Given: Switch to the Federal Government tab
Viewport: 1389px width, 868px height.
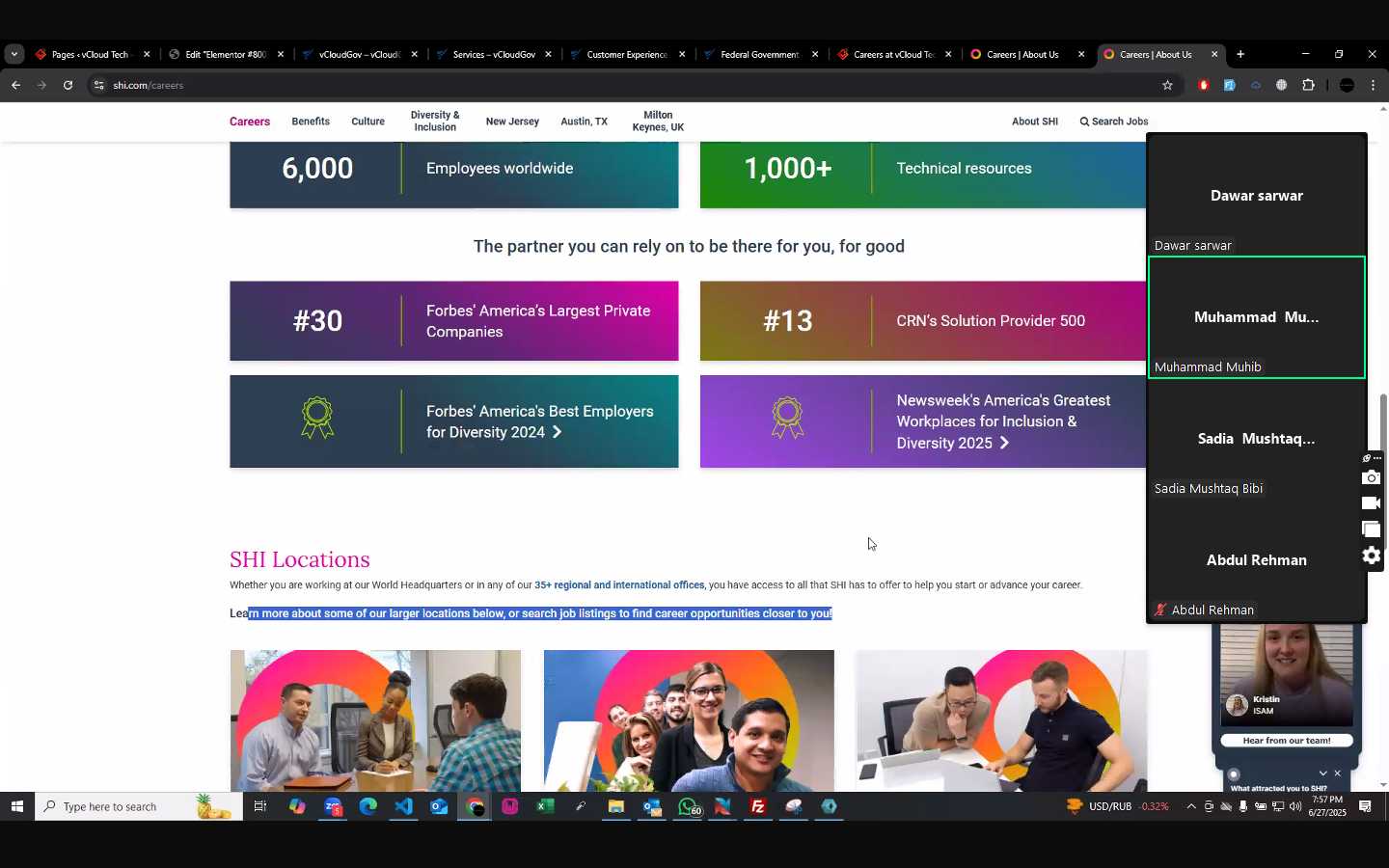Looking at the screenshot, I should coord(759,54).
